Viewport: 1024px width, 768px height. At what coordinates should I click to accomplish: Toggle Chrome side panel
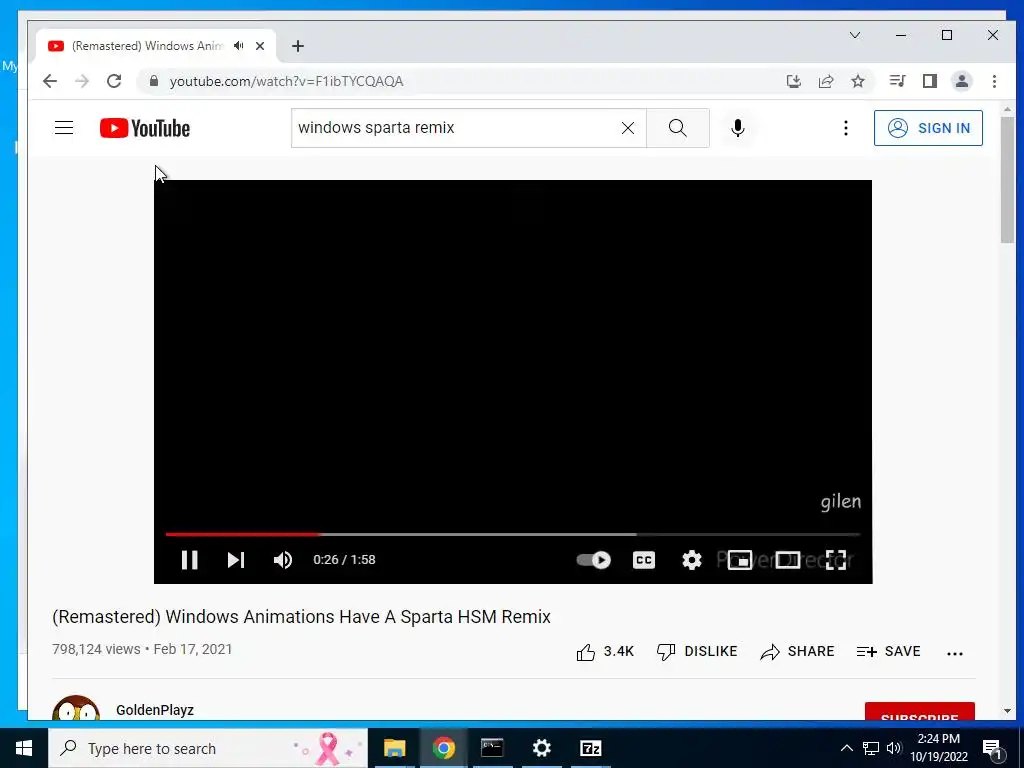tap(930, 81)
